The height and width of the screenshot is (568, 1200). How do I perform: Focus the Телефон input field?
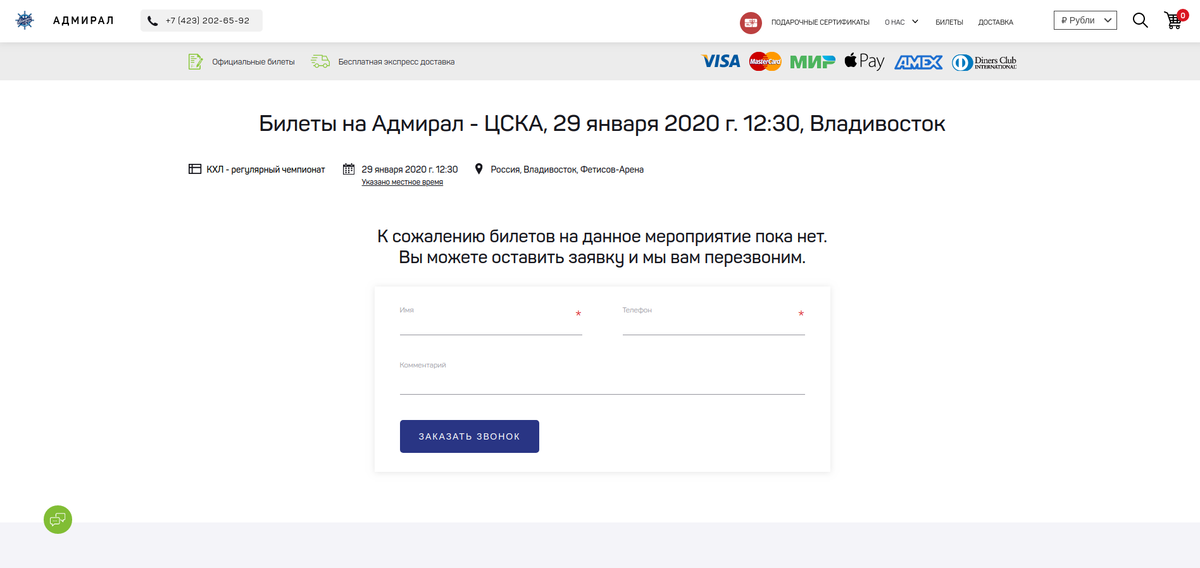[x=713, y=322]
